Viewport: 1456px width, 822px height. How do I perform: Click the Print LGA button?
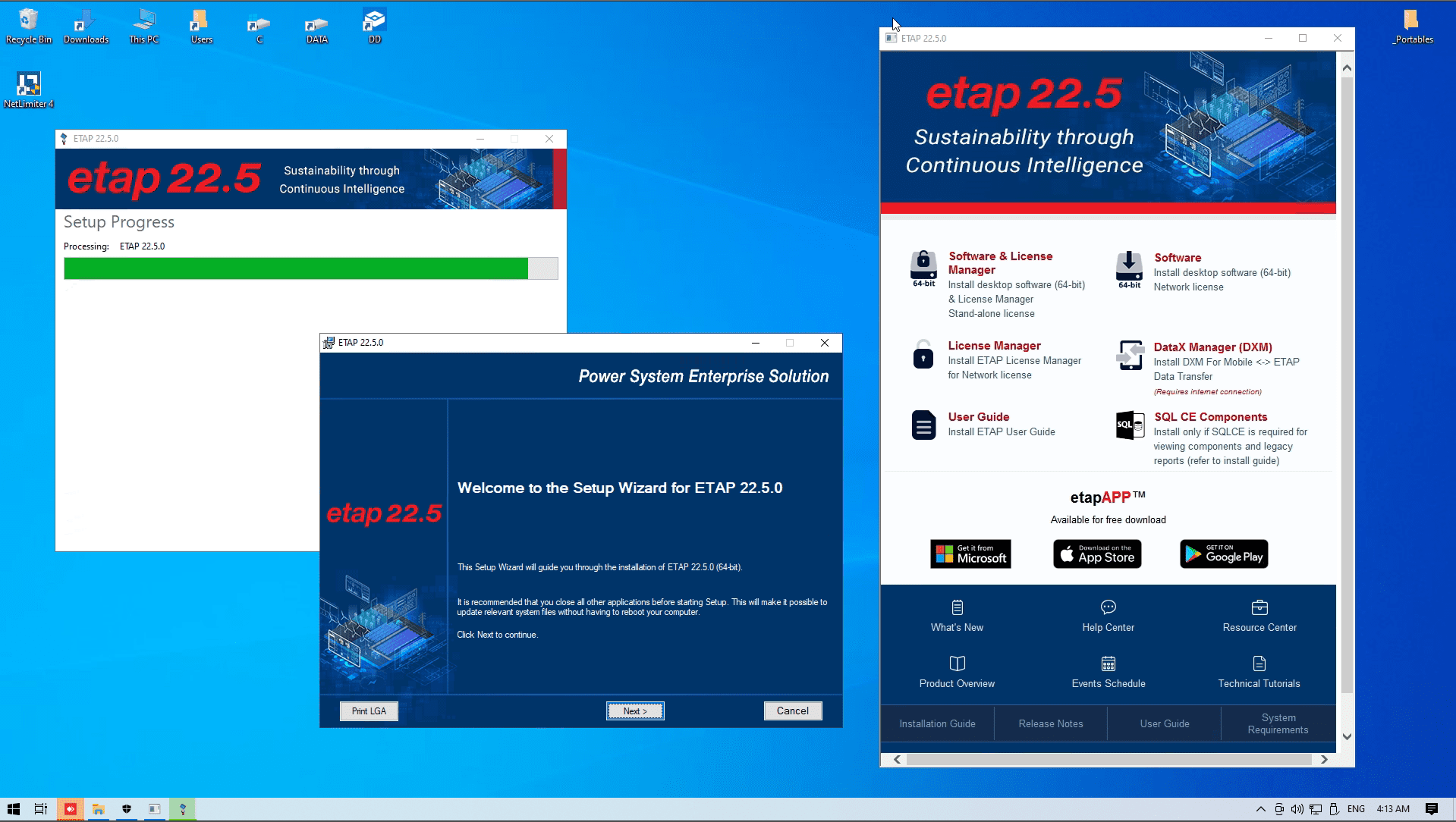[x=369, y=711]
